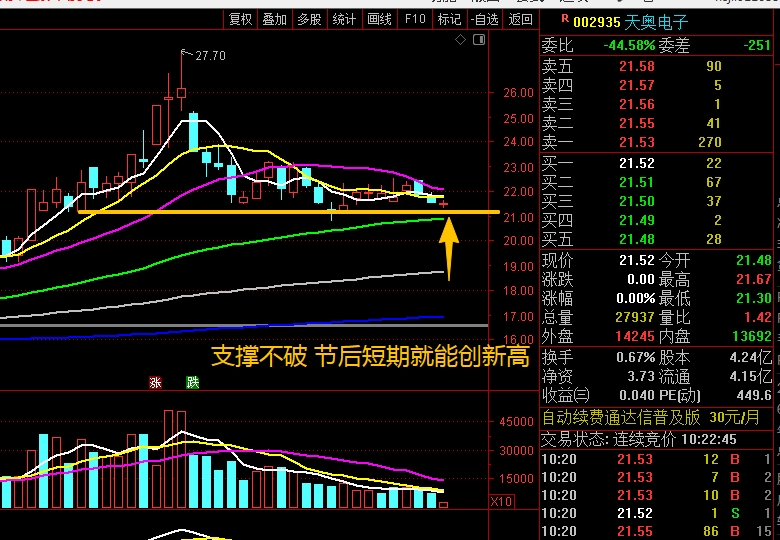Click 今开 value 21.48
This screenshot has width=780, height=540.
pyautogui.click(x=754, y=260)
